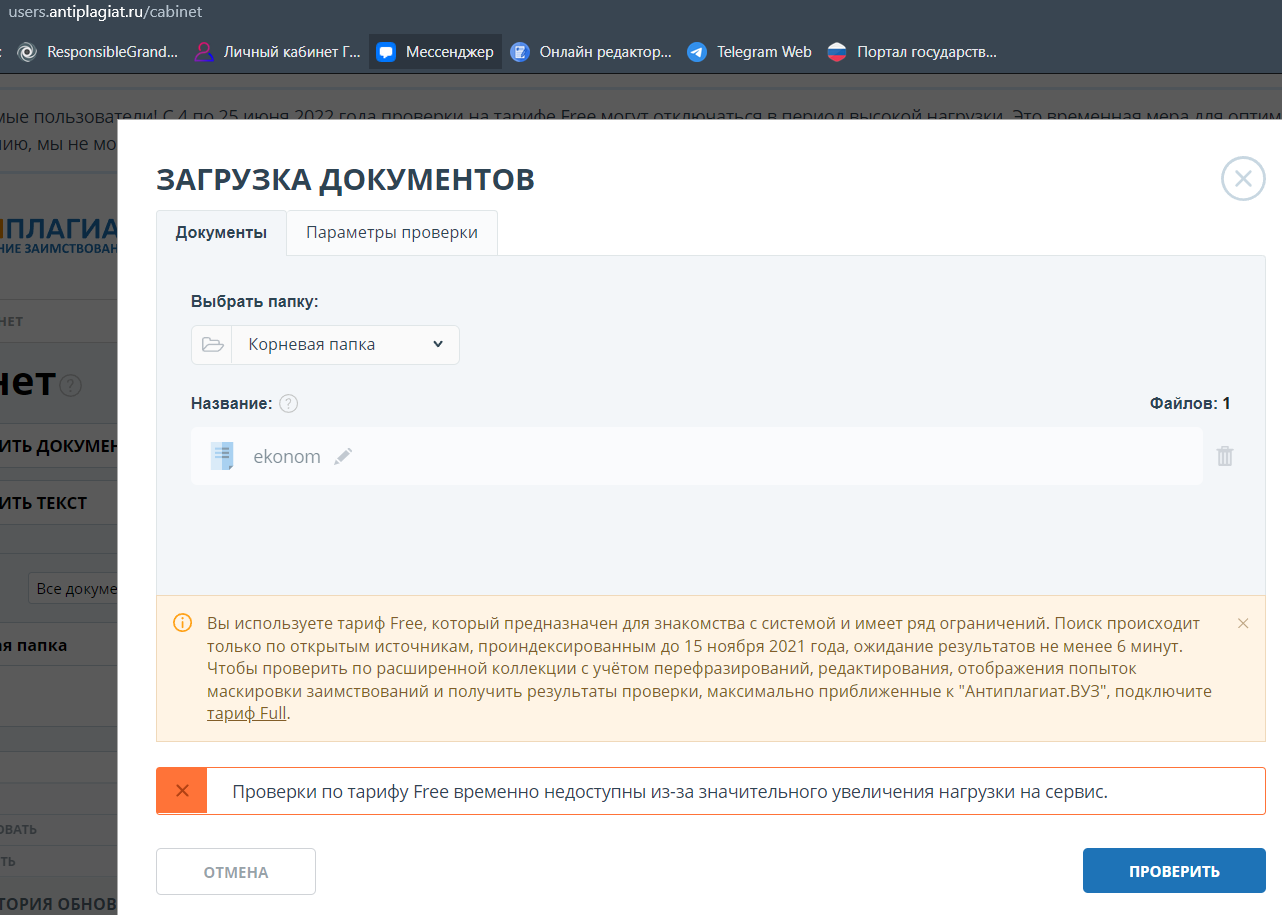Dismiss the Free tariff info notice
1282x915 pixels.
tap(1243, 623)
